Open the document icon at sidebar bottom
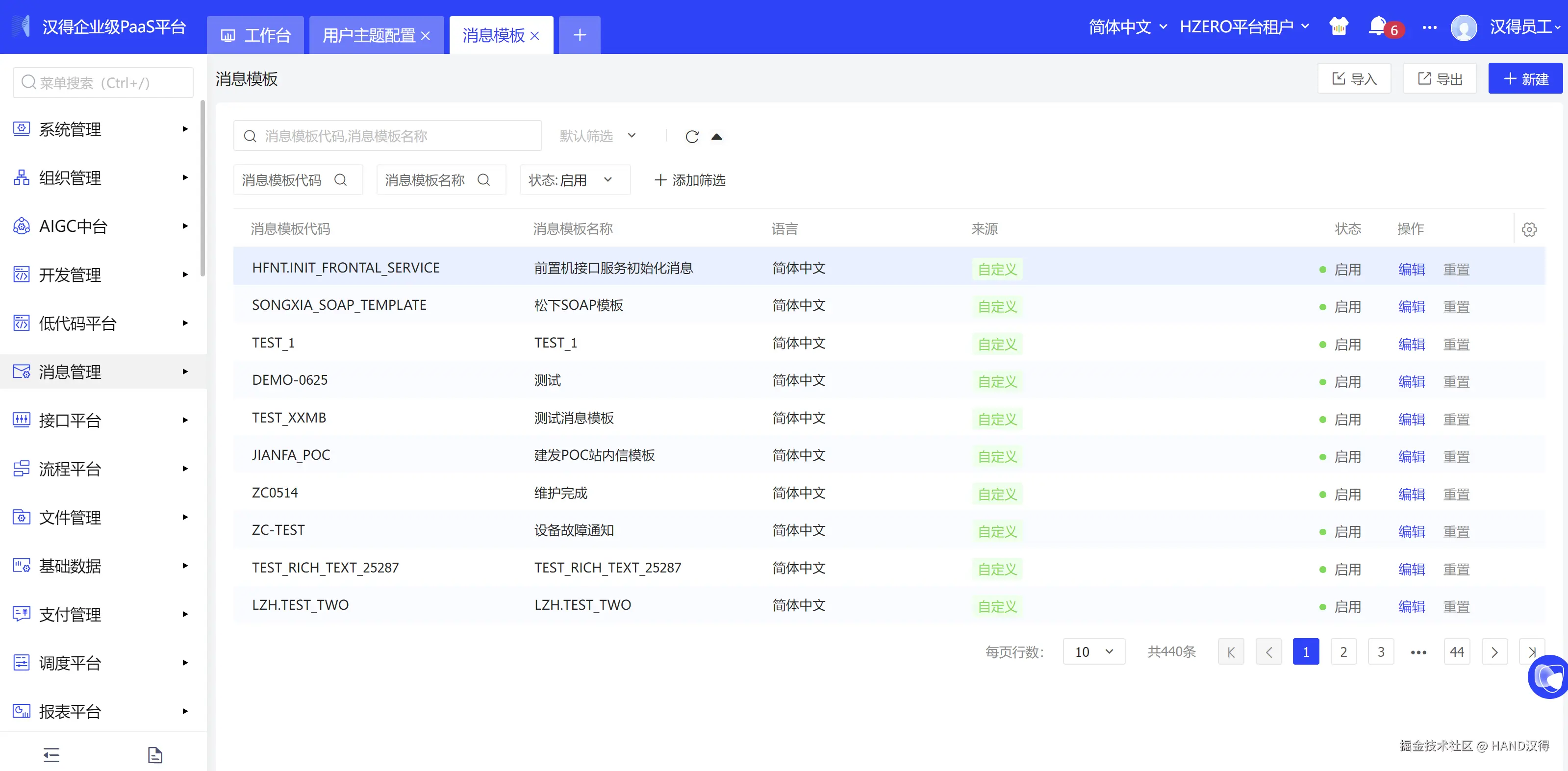This screenshot has width=1568, height=771. 155,754
